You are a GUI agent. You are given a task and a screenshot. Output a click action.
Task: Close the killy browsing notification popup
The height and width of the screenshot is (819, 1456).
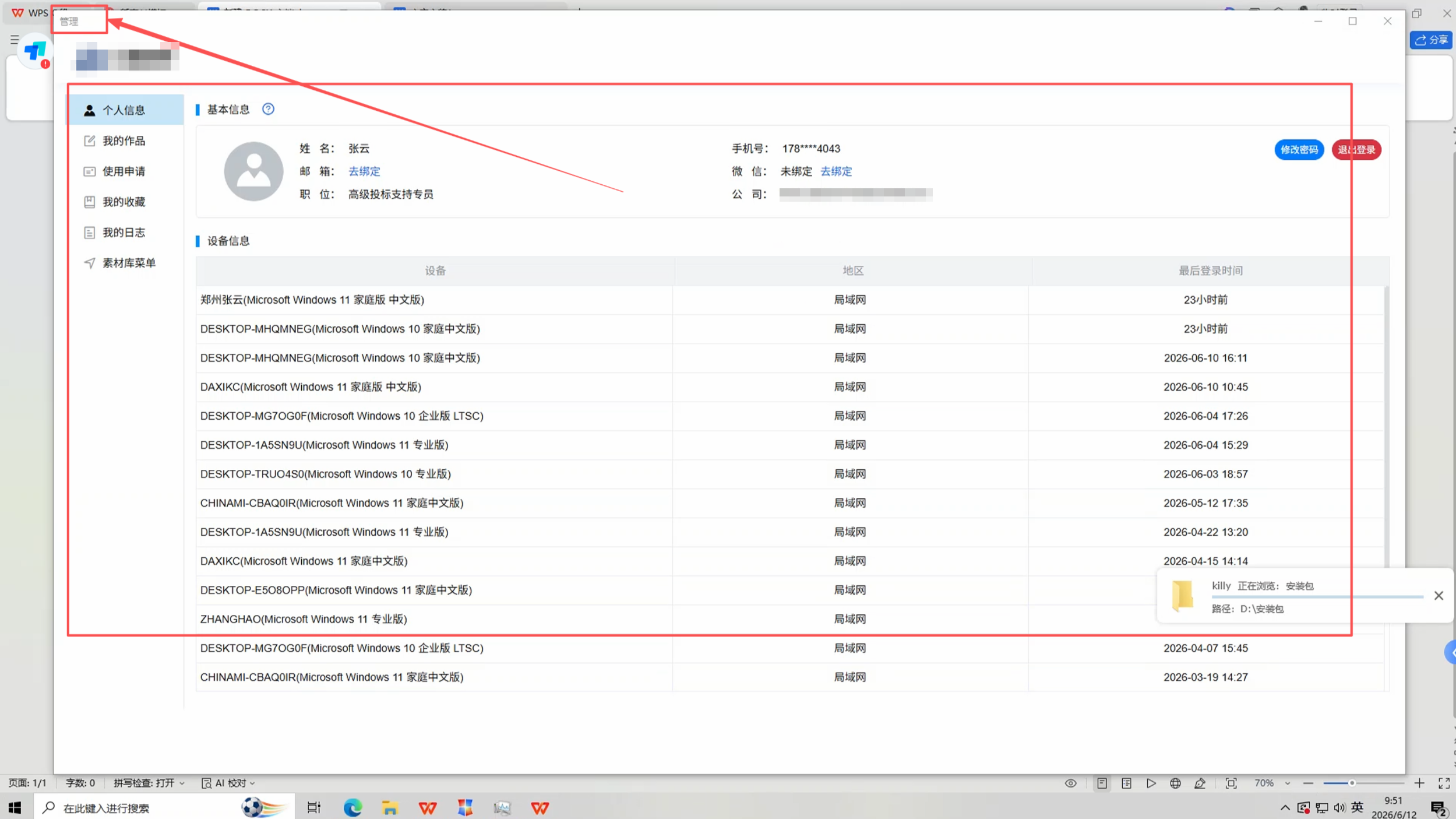click(1439, 595)
